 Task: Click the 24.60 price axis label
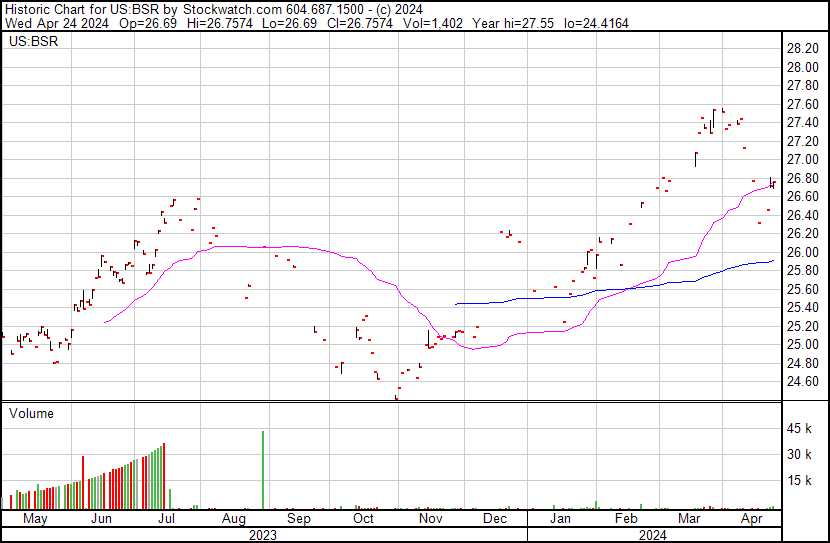804,382
